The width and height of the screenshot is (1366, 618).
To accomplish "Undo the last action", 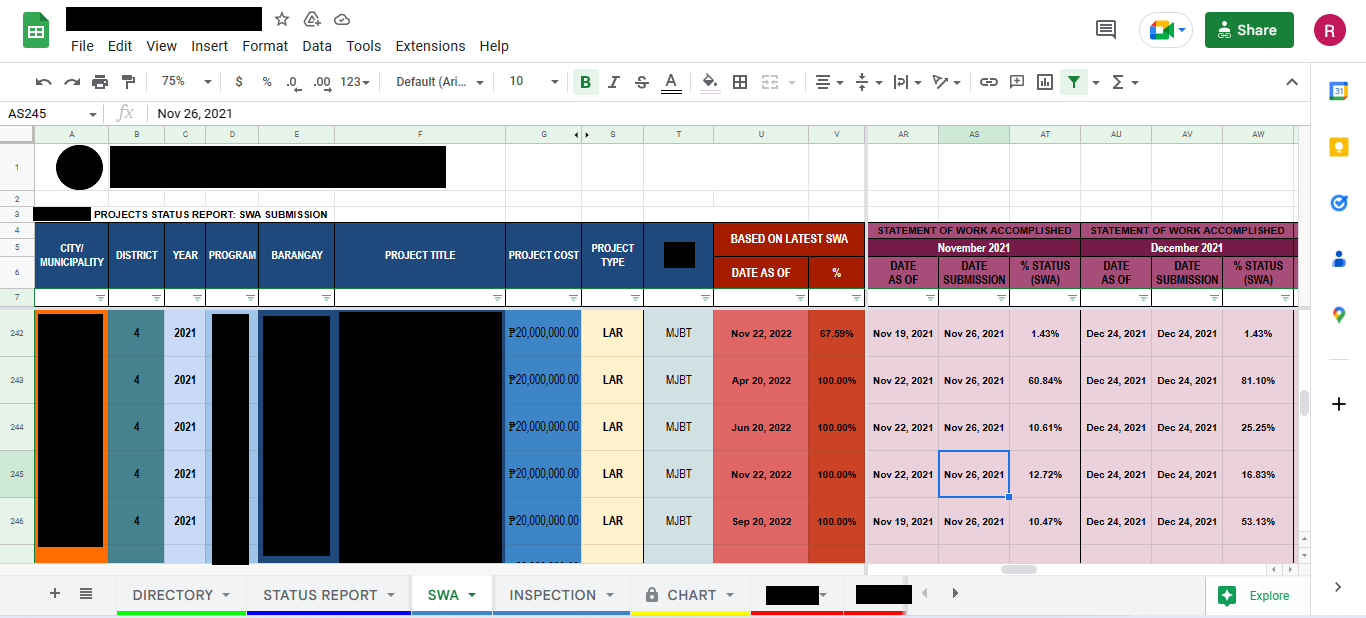I will [x=43, y=82].
